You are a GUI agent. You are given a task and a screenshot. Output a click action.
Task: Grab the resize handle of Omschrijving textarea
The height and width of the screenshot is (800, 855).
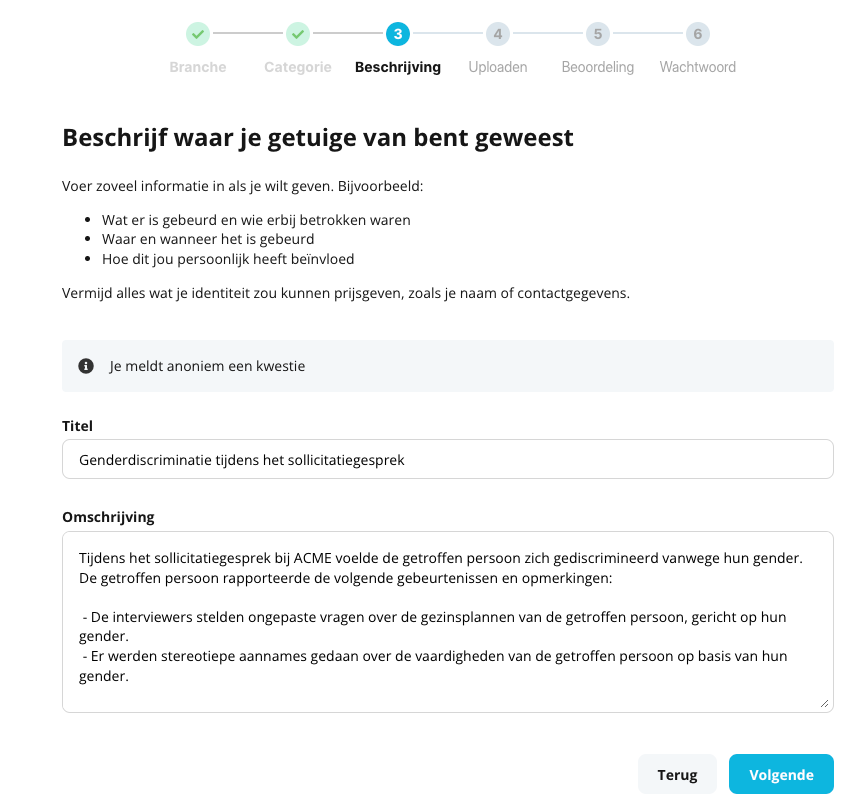point(824,703)
